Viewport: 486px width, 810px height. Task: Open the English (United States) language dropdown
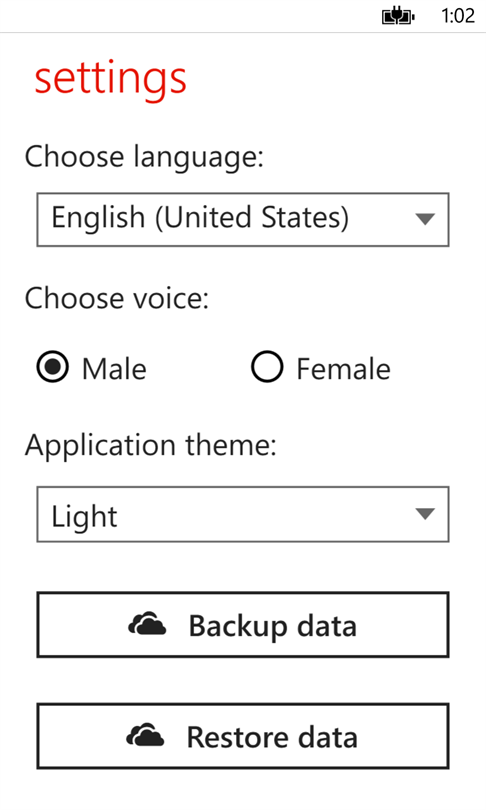243,220
